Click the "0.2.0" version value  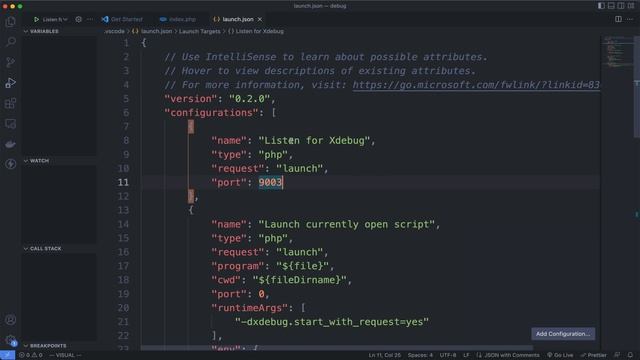point(249,99)
